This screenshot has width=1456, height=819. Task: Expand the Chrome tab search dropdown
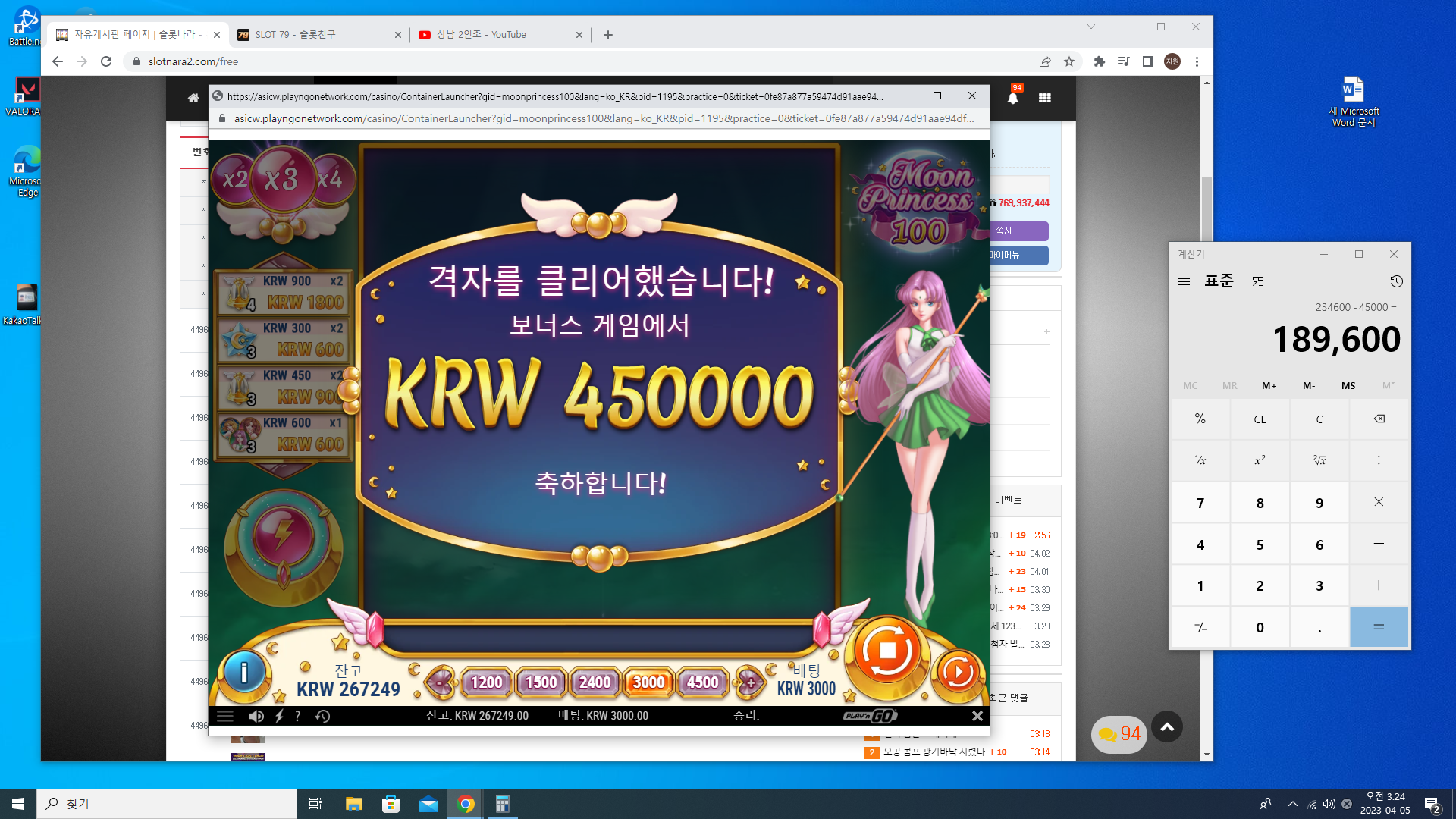[1091, 27]
